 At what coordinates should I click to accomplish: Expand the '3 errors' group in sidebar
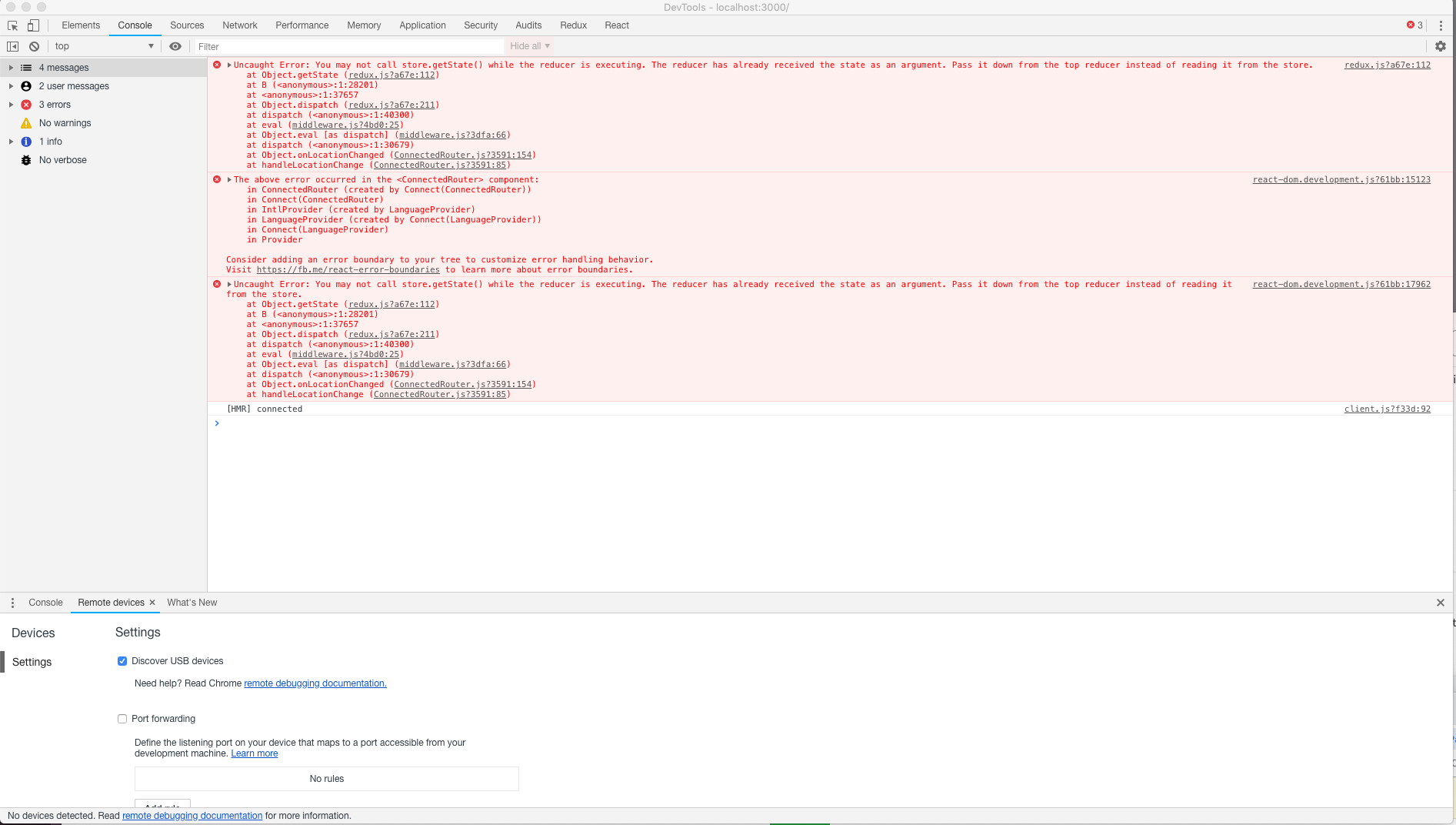pyautogui.click(x=11, y=105)
